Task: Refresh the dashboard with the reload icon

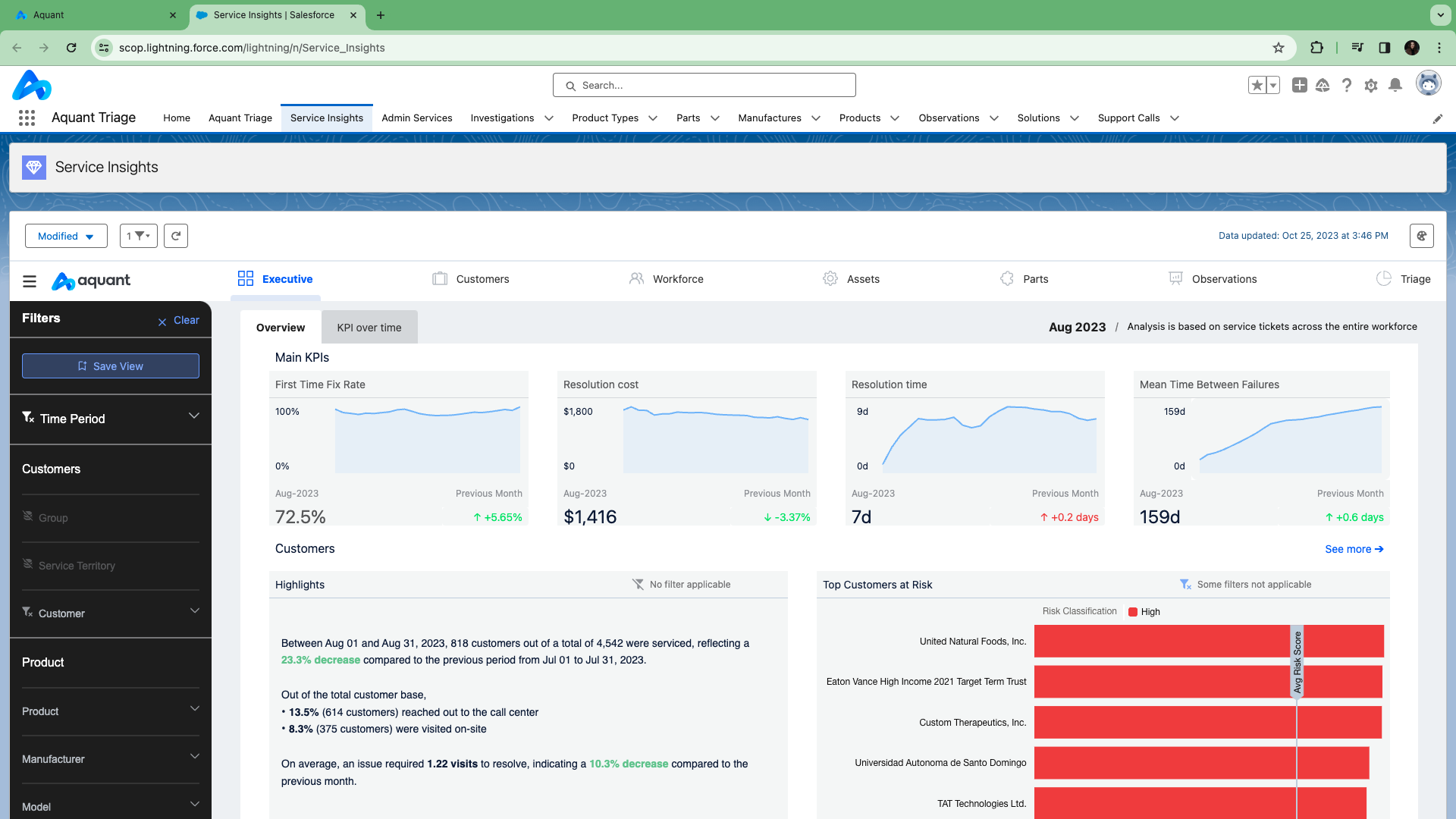Action: pyautogui.click(x=175, y=236)
